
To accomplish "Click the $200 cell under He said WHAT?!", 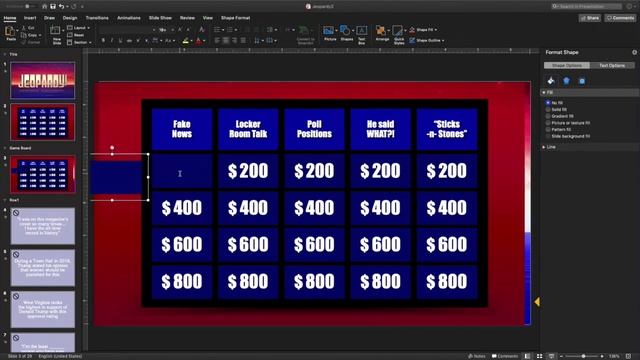I will click(380, 171).
